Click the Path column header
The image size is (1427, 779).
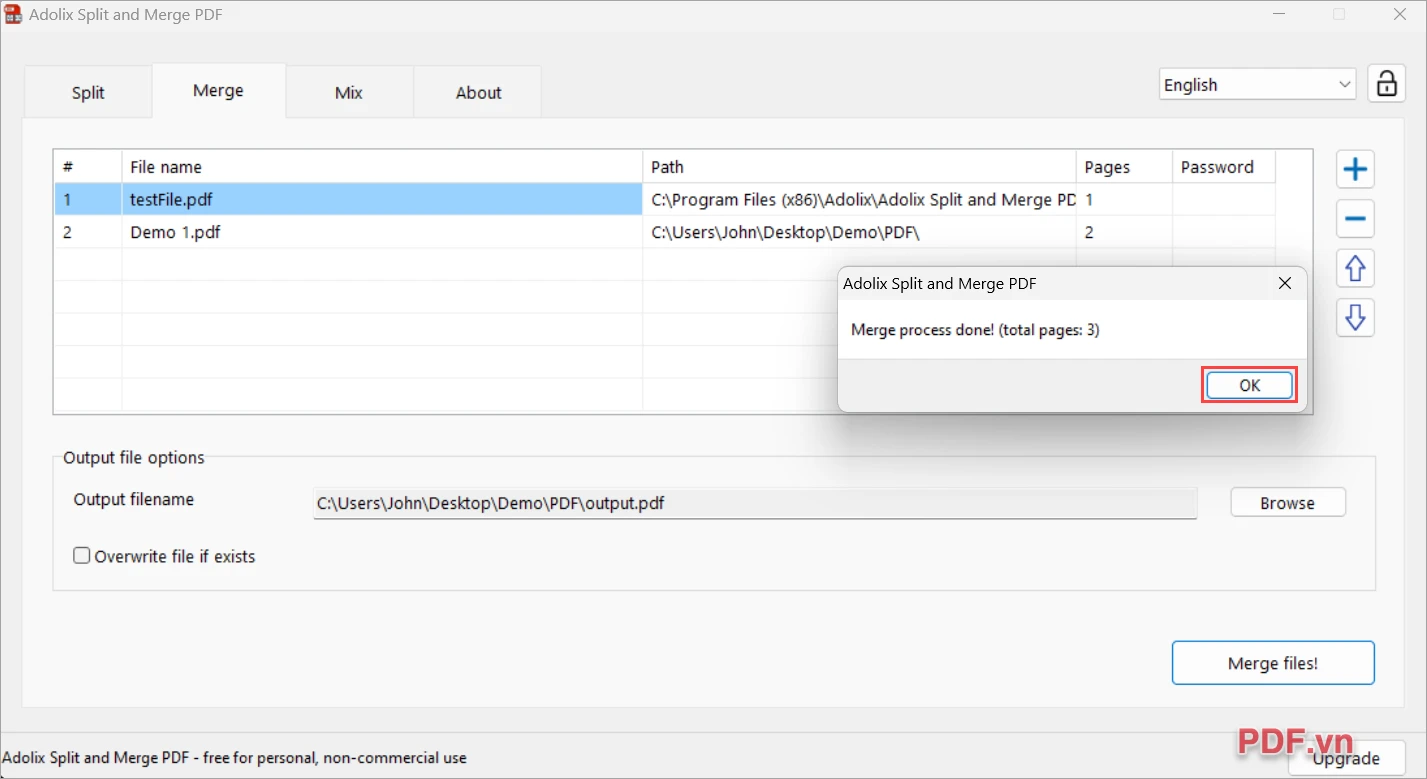(x=859, y=167)
